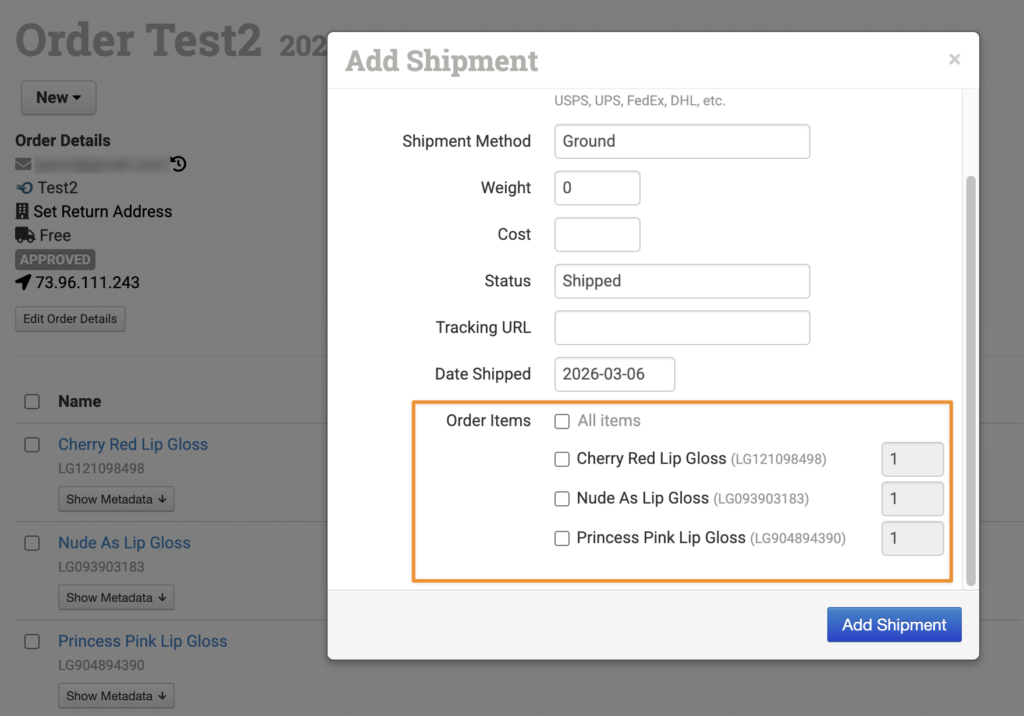Viewport: 1024px width, 716px height.
Task: Open the New dropdown menu
Action: [58, 98]
